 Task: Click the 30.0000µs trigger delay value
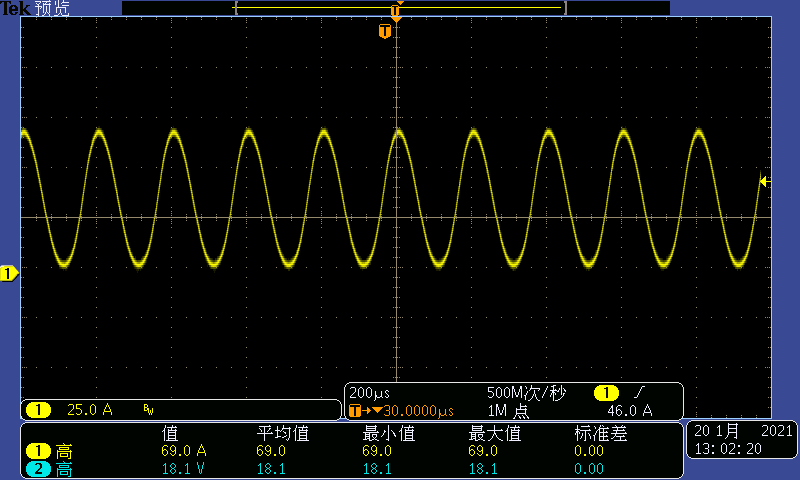pos(413,411)
